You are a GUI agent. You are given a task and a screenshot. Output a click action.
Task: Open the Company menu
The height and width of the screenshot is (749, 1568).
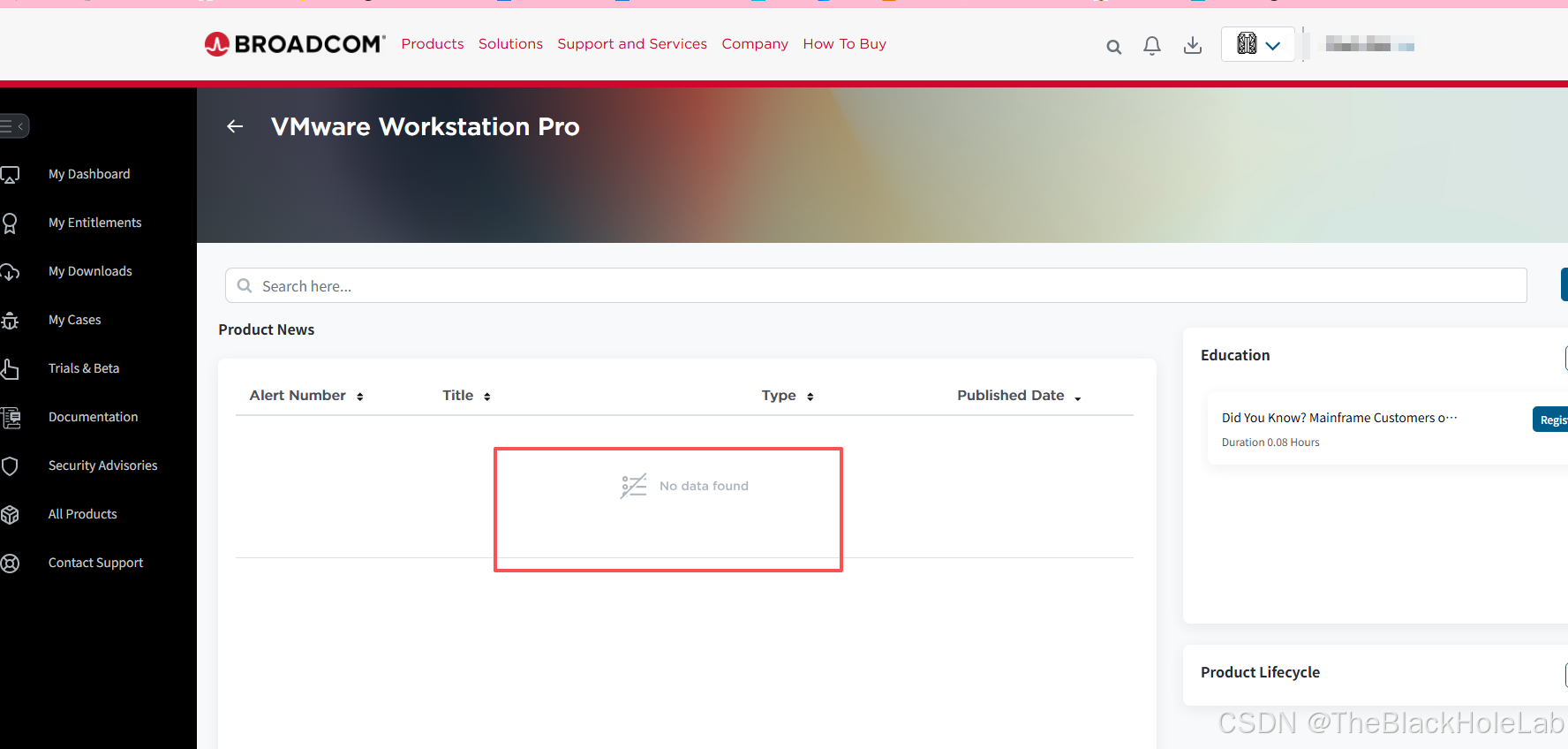(x=755, y=43)
